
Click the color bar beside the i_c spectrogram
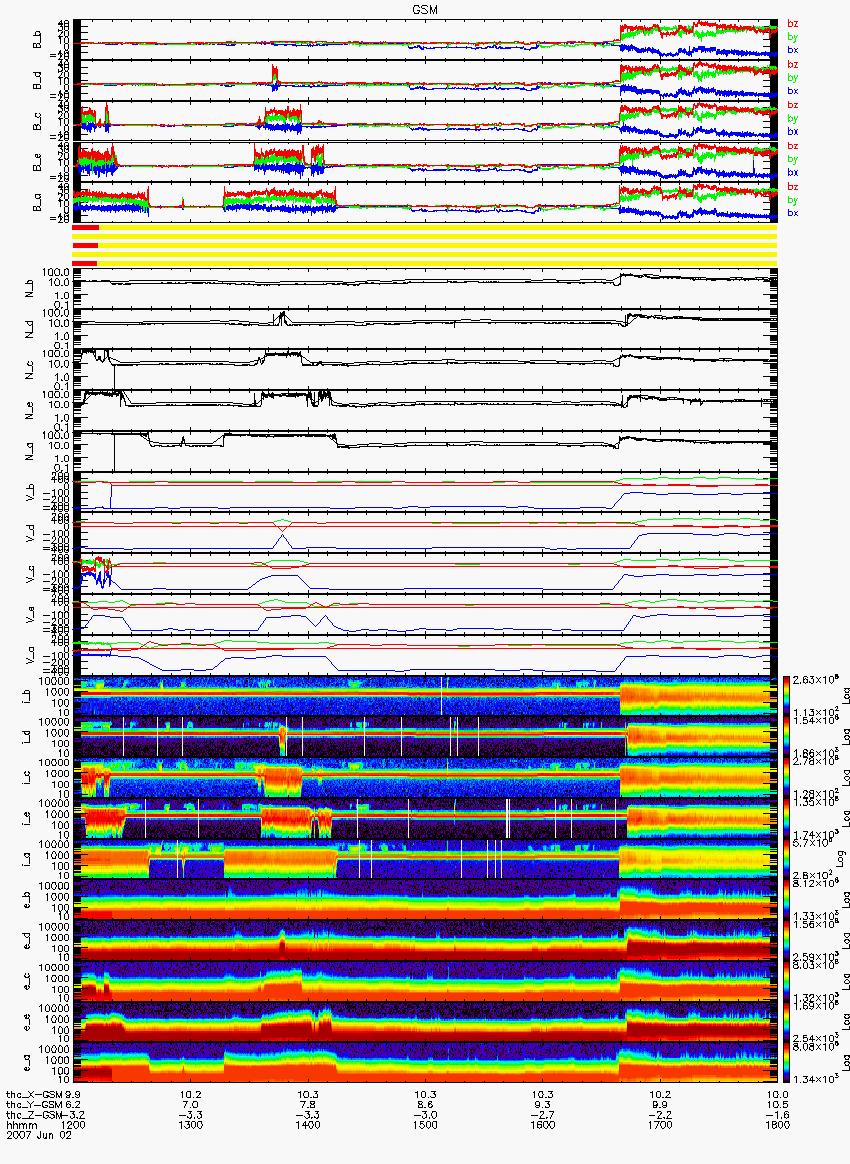[x=785, y=778]
